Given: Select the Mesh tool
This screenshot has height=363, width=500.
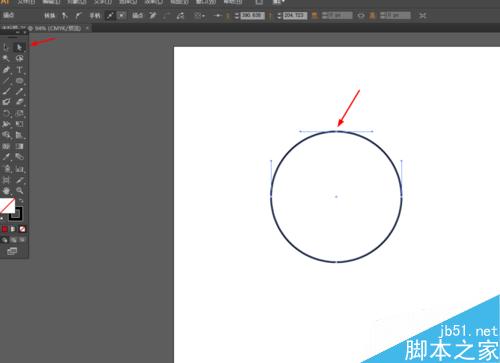Looking at the screenshot, I should pyautogui.click(x=6, y=146).
